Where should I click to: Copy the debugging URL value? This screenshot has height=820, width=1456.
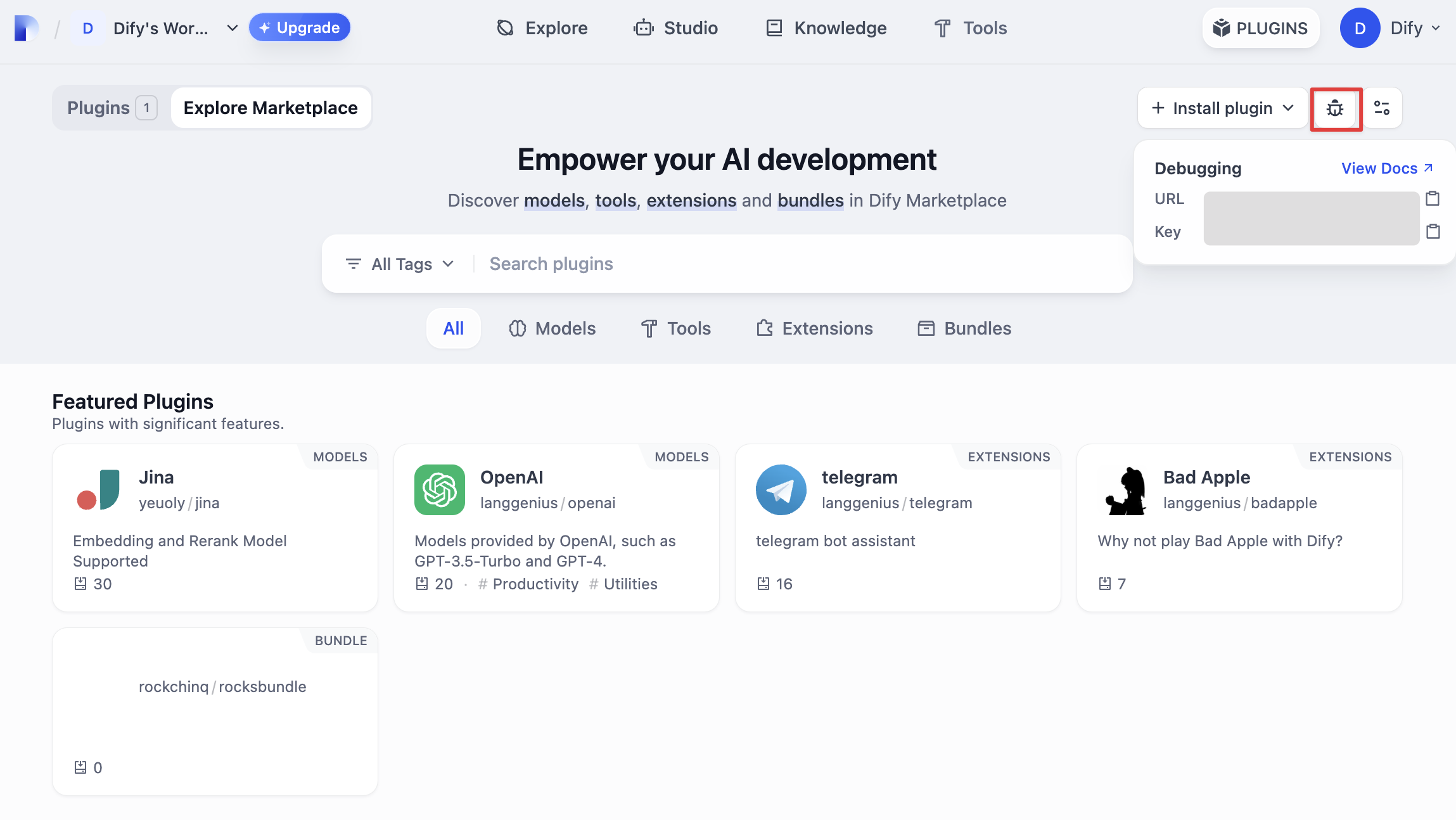1433,199
